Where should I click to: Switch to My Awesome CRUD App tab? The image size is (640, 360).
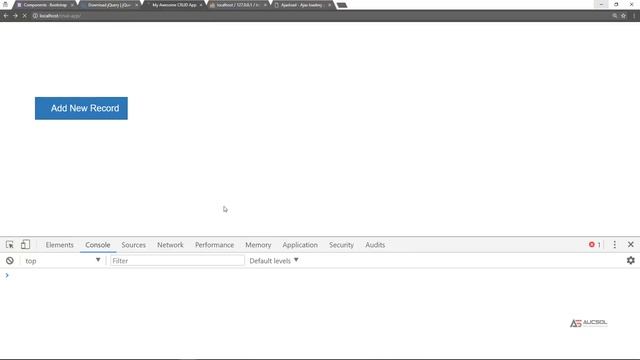174,5
